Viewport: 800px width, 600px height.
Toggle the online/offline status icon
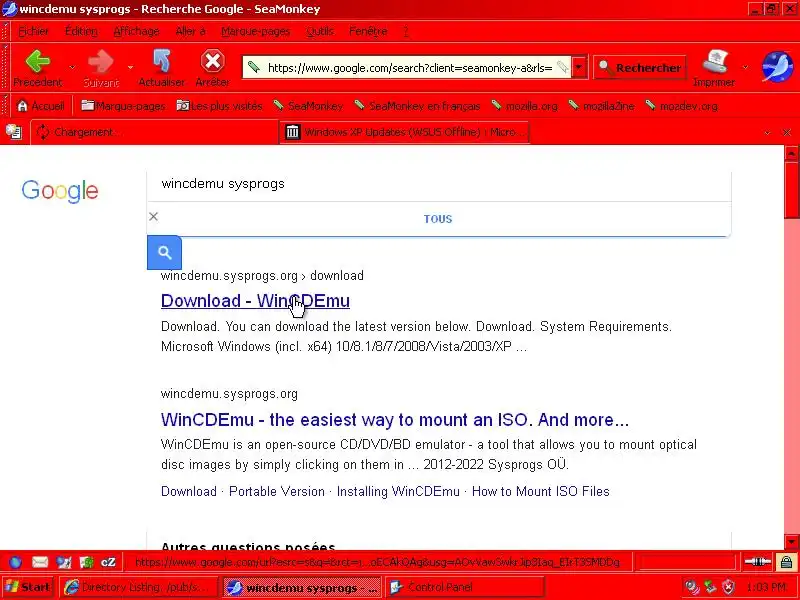pyautogui.click(x=758, y=562)
